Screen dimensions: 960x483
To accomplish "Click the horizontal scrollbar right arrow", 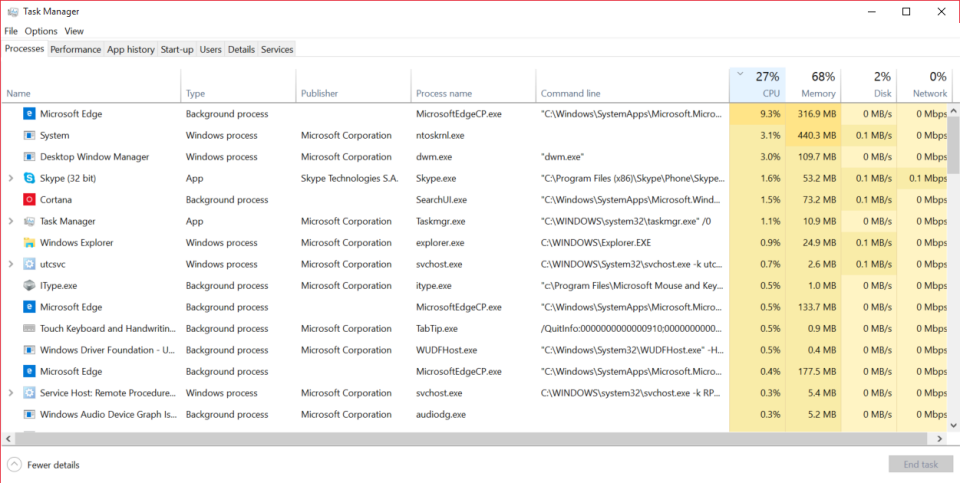I will click(940, 439).
